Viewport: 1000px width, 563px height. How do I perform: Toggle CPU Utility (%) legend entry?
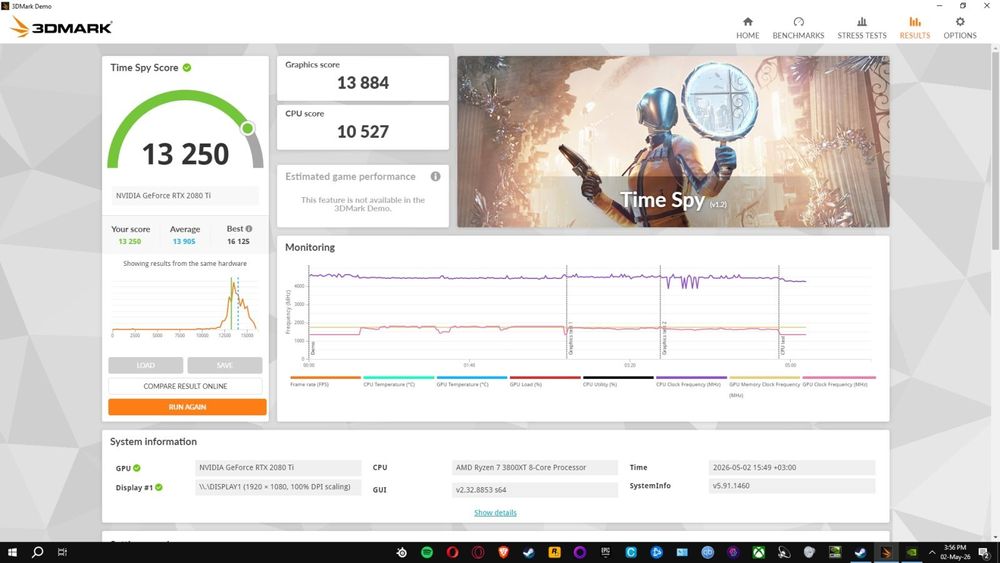click(618, 381)
